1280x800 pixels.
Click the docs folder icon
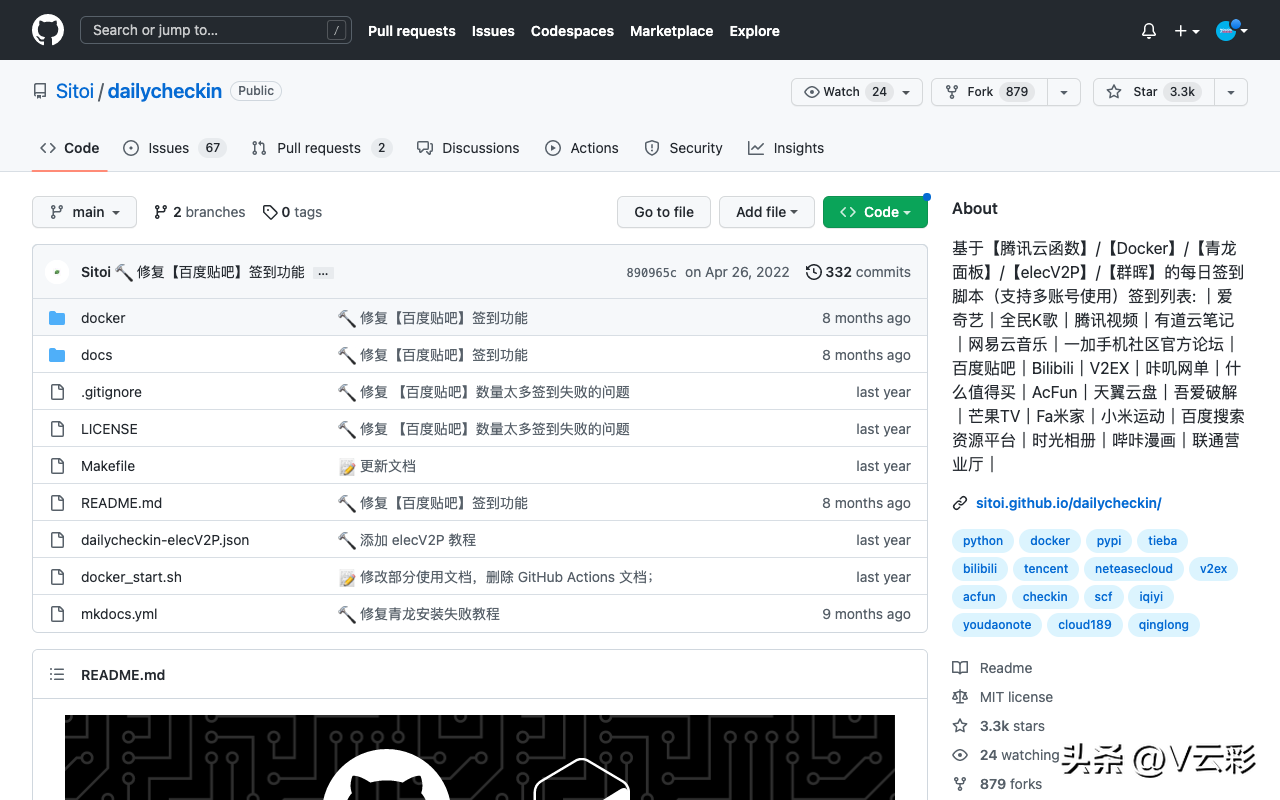point(57,355)
